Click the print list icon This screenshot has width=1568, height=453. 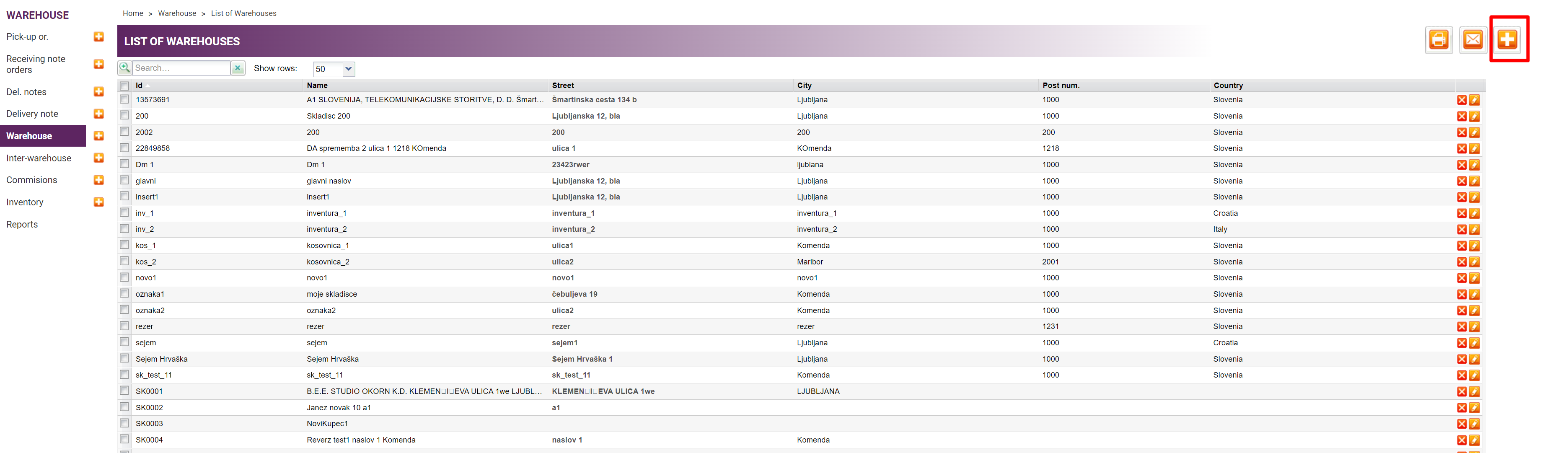pos(1439,40)
